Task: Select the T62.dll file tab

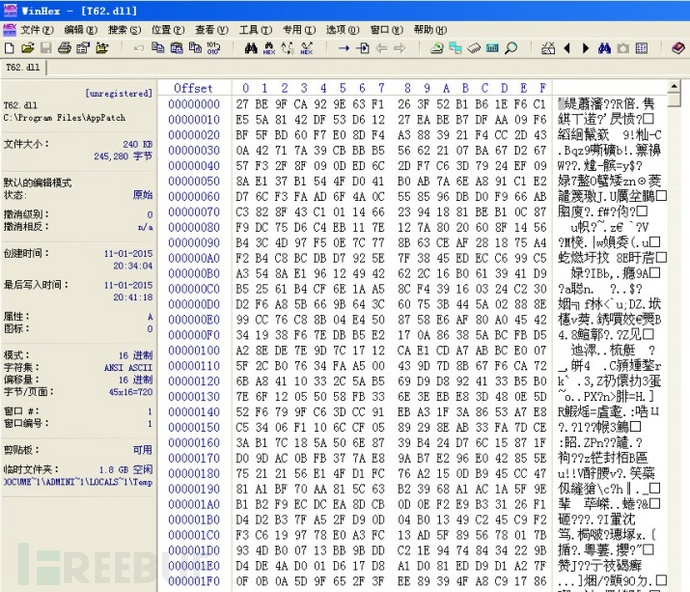Action: (x=23, y=67)
